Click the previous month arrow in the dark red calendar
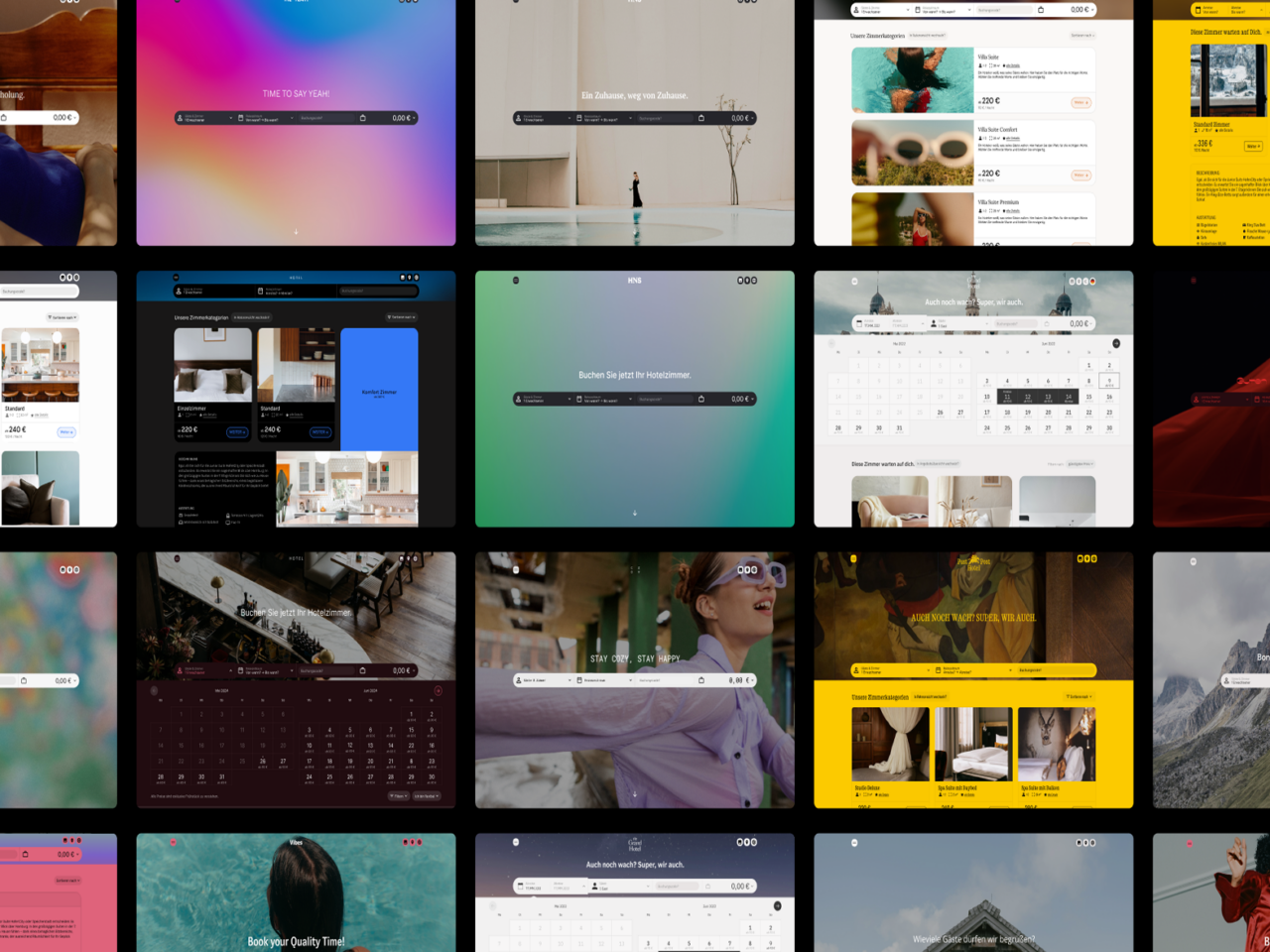This screenshot has width=1270, height=952. click(x=154, y=690)
